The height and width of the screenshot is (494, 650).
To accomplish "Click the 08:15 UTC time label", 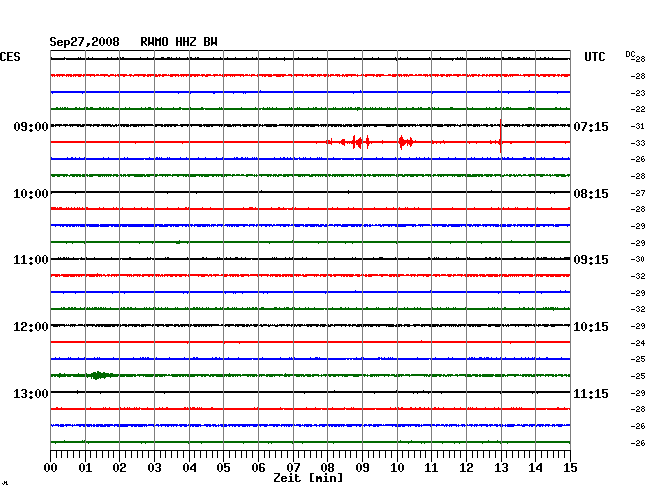I will 591,194.
